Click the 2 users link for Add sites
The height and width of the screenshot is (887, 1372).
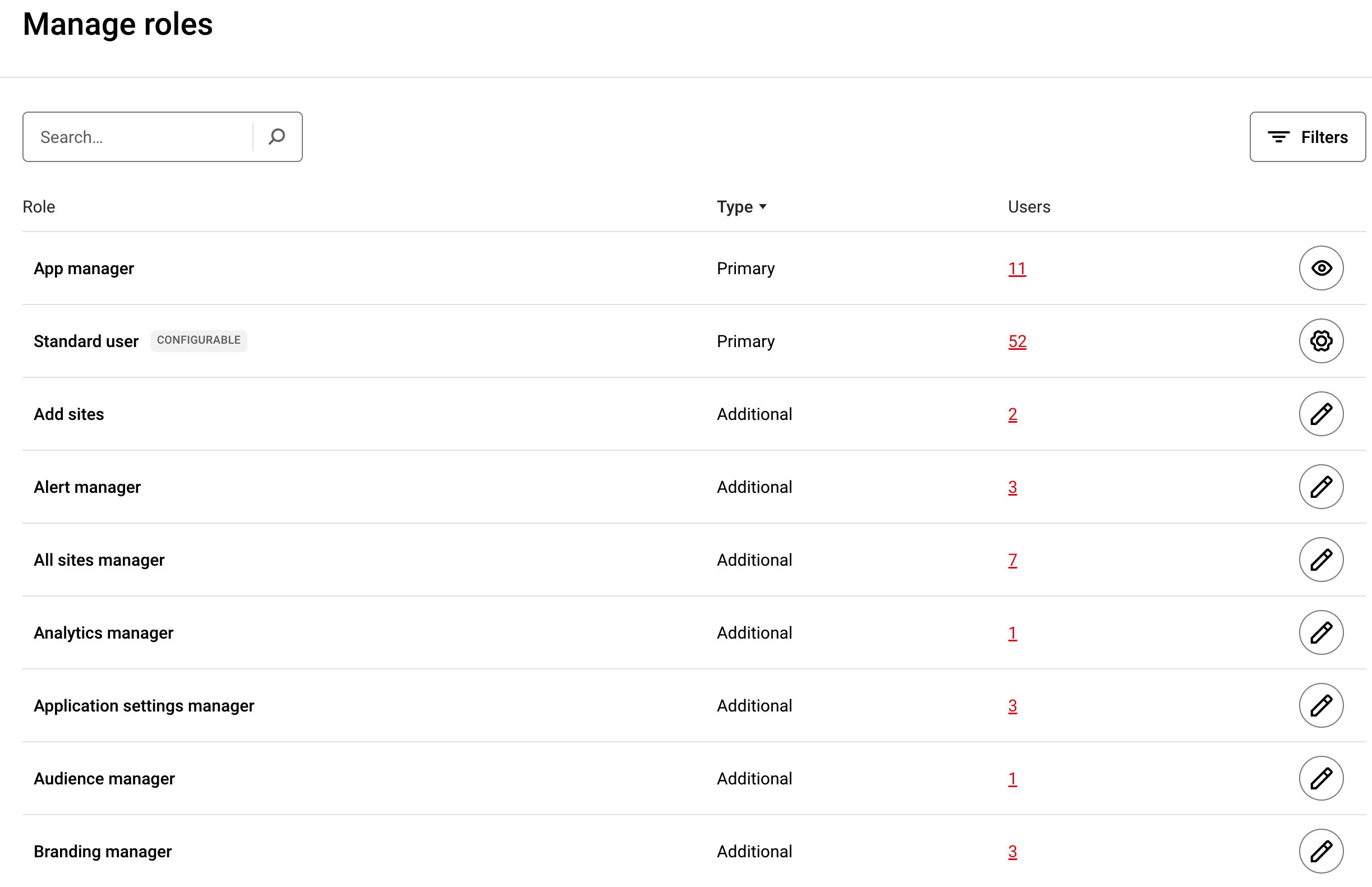pos(1012,414)
